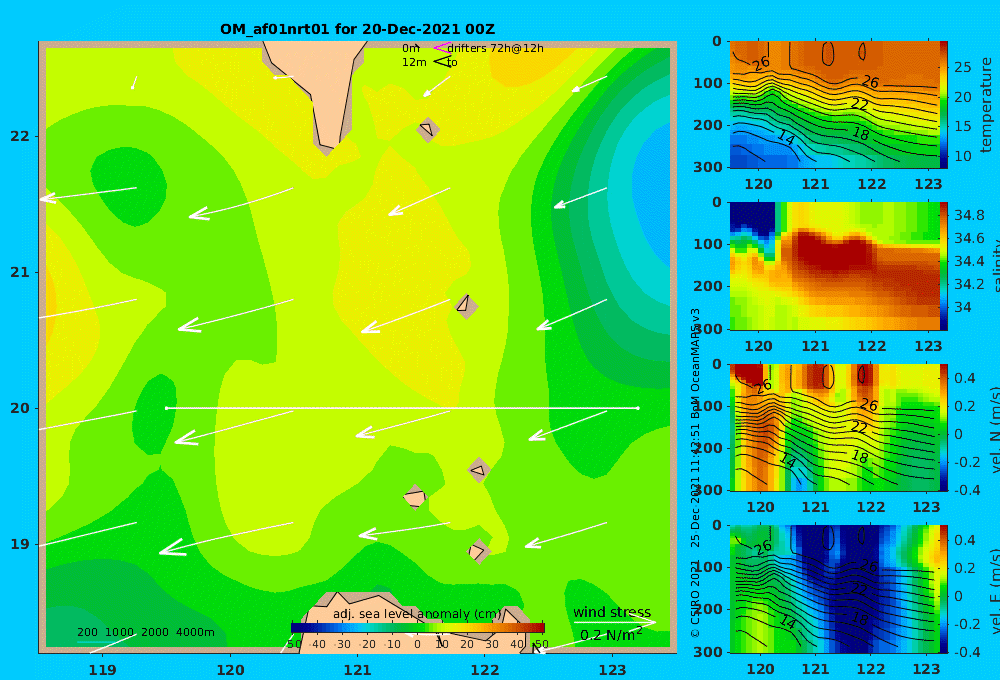Click the -0.4 tick on vel. N colorbar

pos(967,490)
